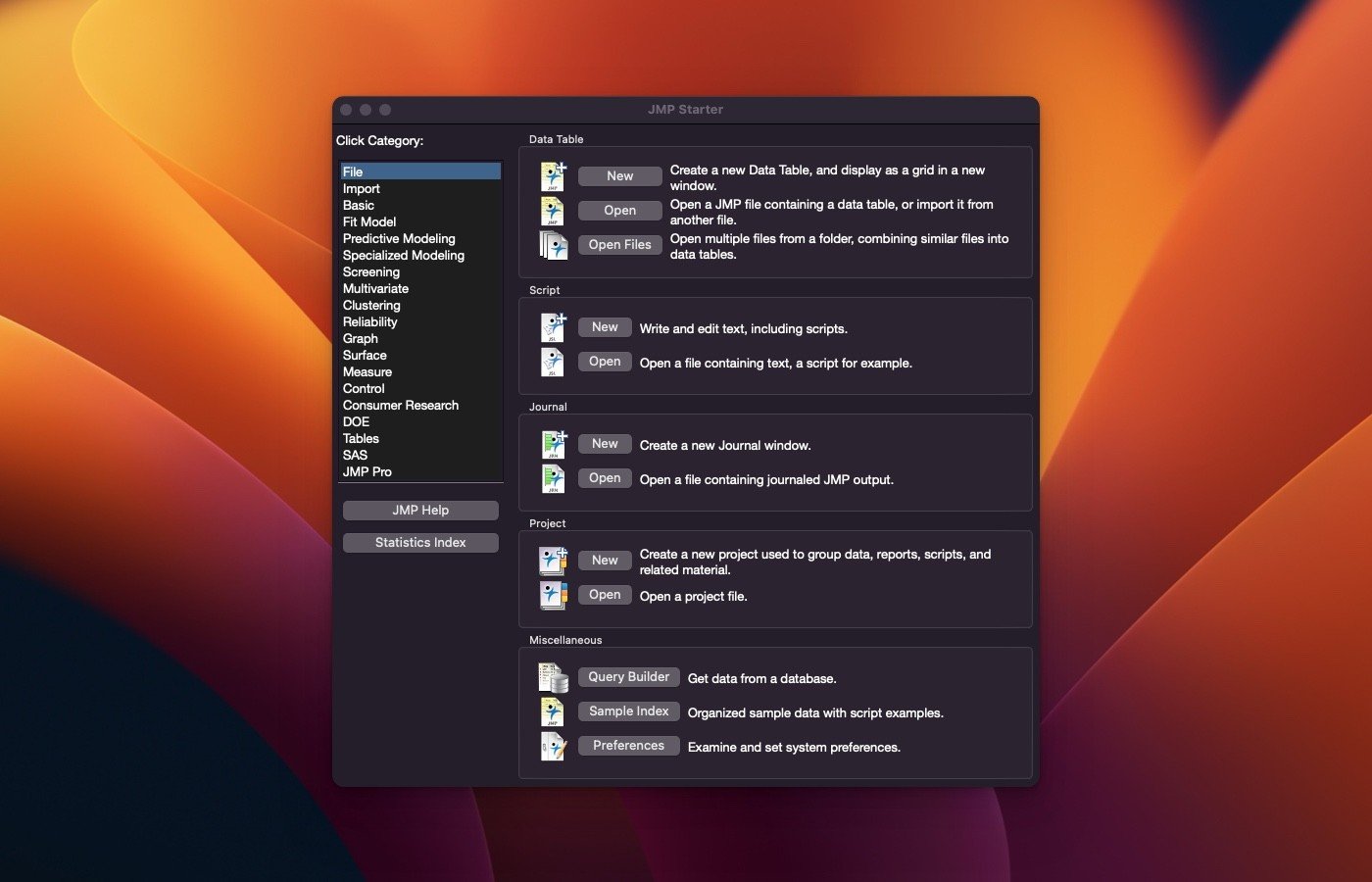The width and height of the screenshot is (1372, 882).
Task: Click the New Data Table icon
Action: tap(553, 176)
